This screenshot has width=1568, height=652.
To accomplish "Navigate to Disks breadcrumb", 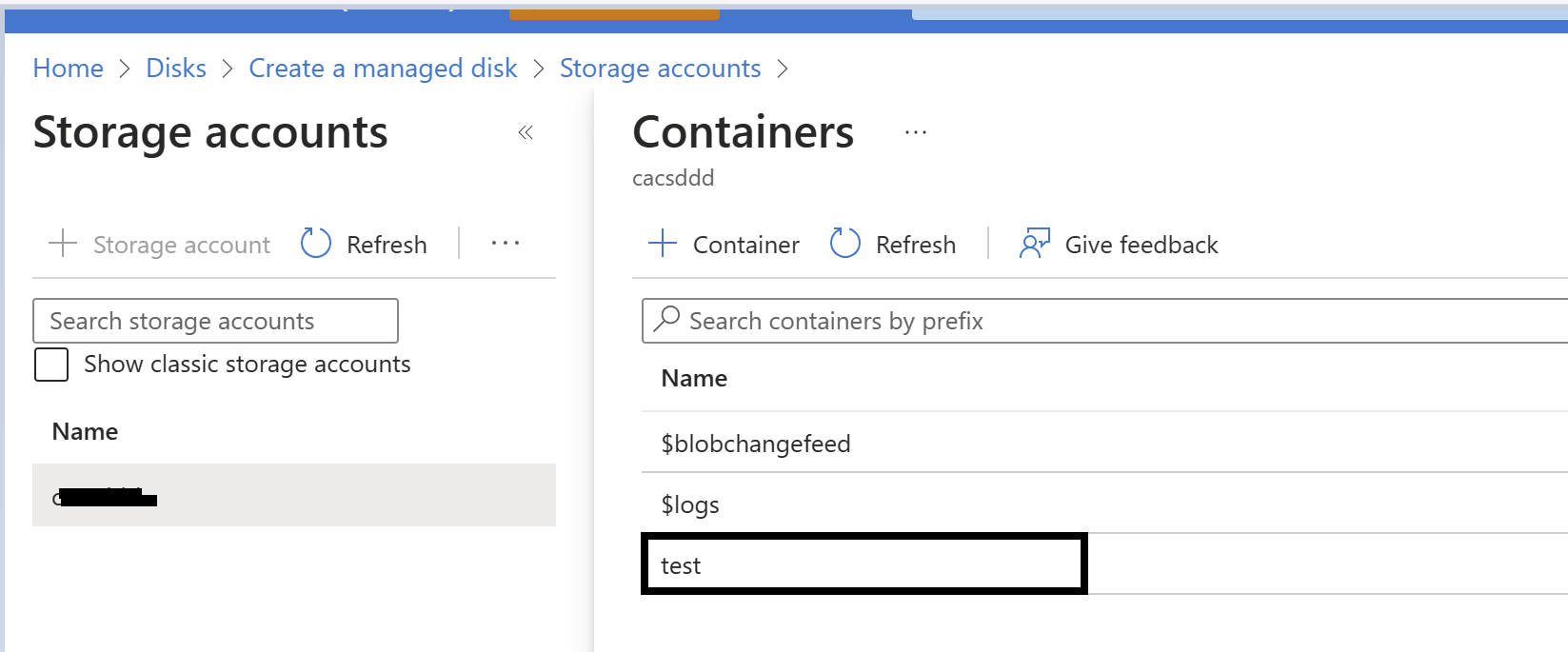I will click(176, 69).
